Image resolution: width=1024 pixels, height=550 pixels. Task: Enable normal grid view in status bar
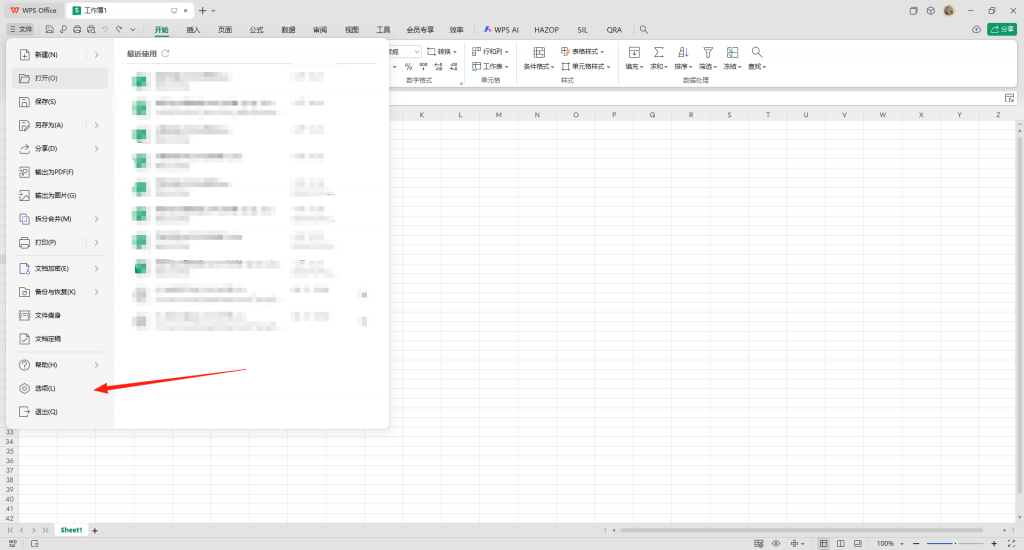[x=823, y=543]
